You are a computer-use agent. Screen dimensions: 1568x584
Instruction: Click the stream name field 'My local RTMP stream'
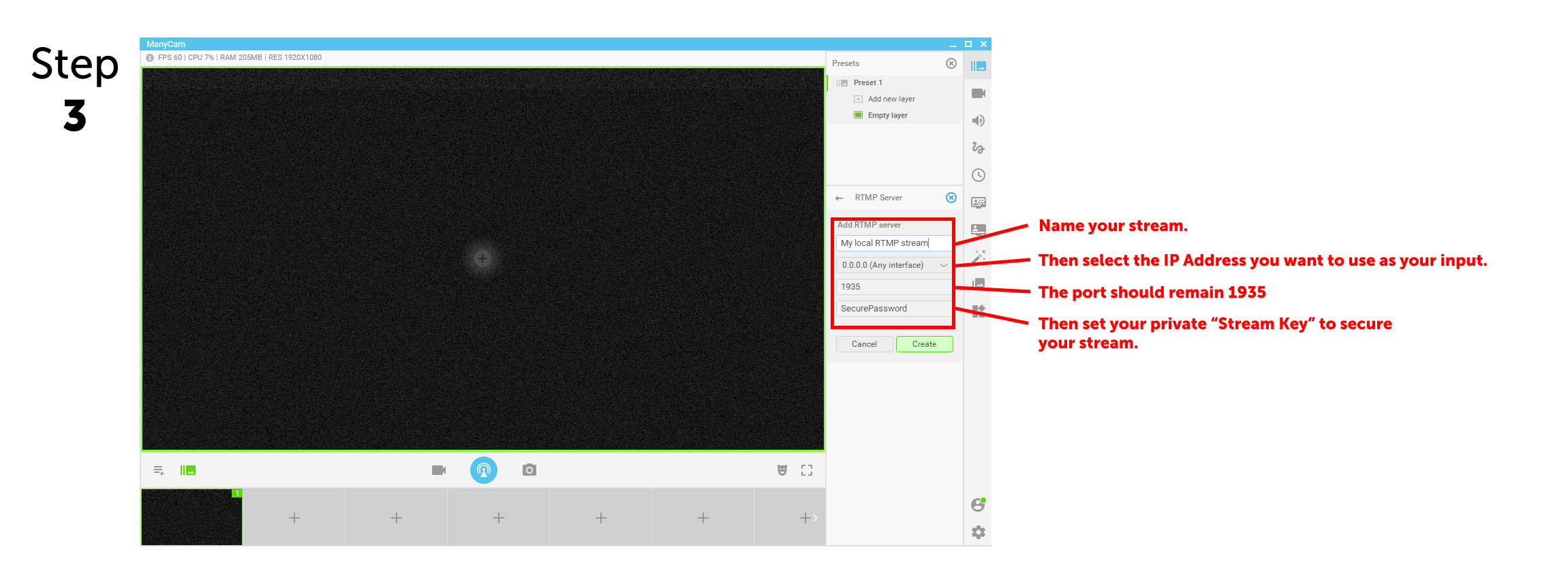click(894, 243)
